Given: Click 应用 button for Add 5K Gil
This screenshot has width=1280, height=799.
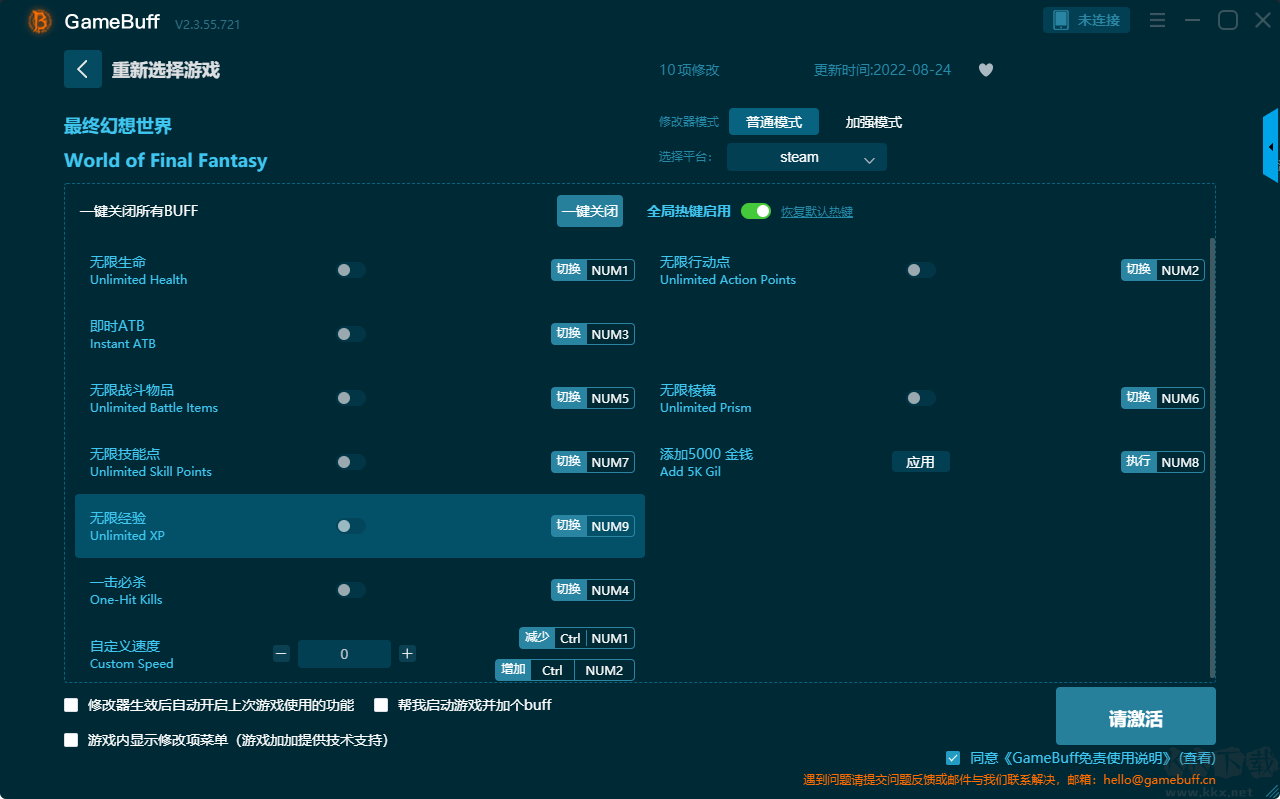Looking at the screenshot, I should coord(921,462).
